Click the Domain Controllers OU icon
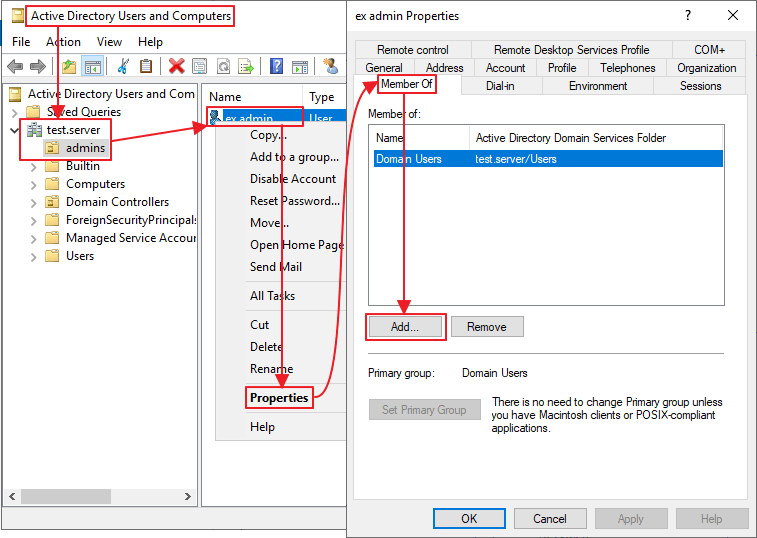 (x=52, y=202)
